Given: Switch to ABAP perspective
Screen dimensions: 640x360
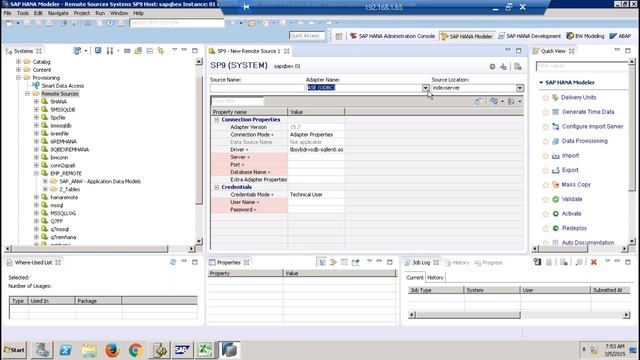Looking at the screenshot, I should (620, 36).
